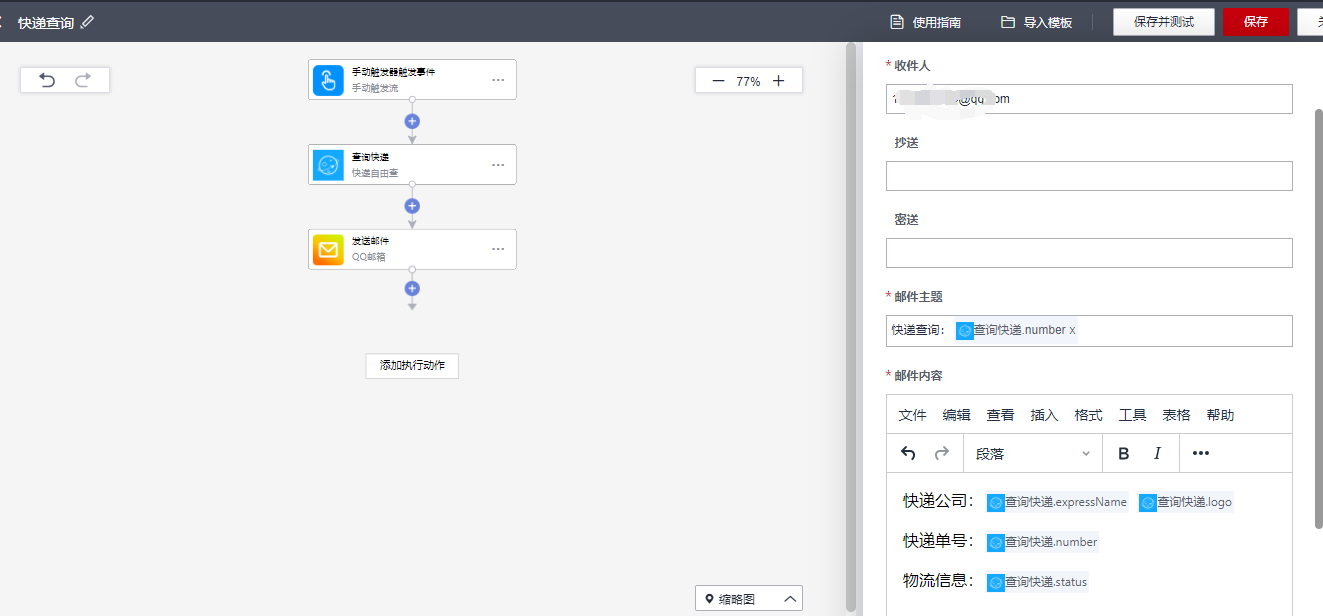Open the 工具 editor menu
1323x616 pixels.
[x=1132, y=415]
